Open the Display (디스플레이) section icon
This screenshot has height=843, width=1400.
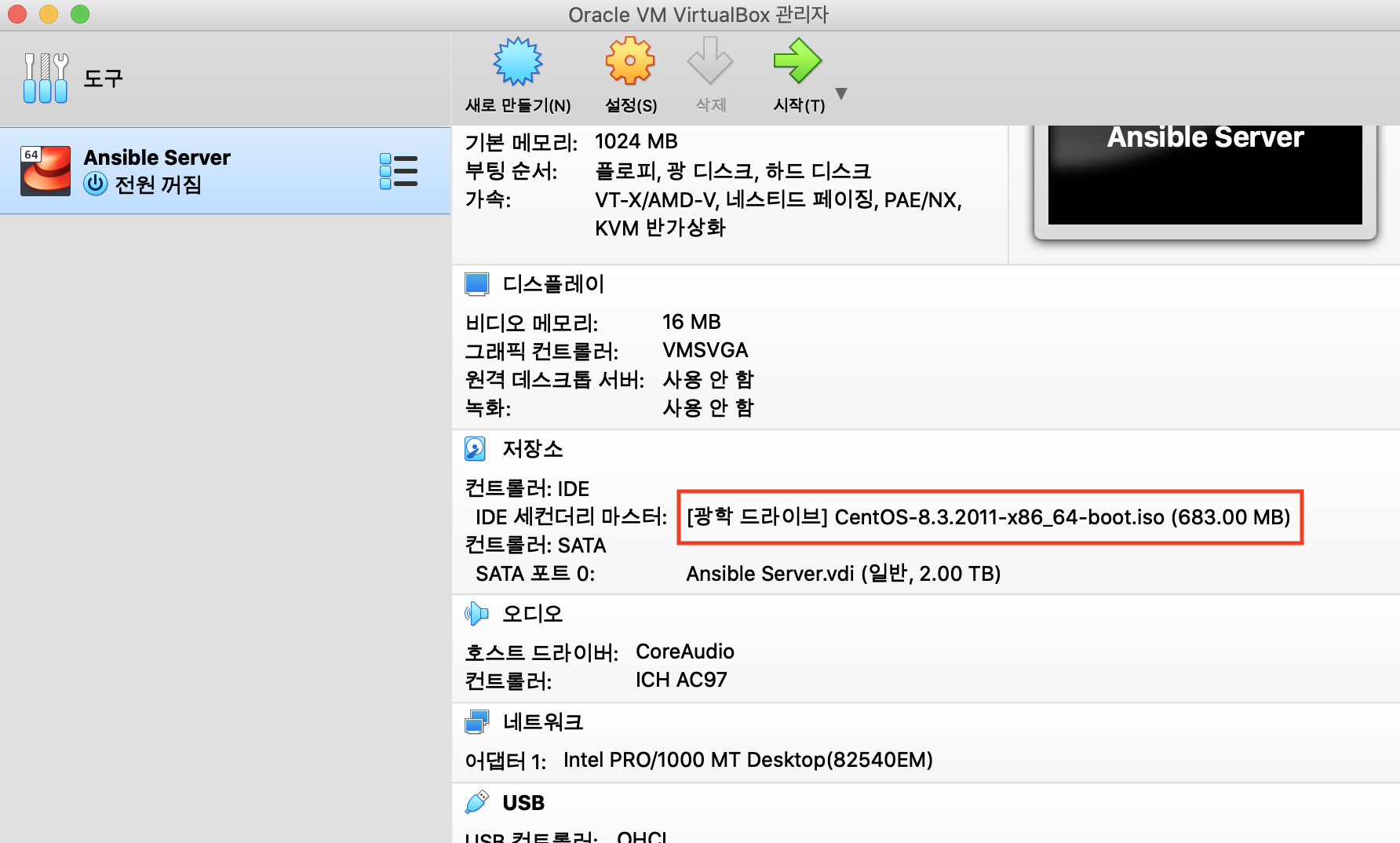tap(476, 284)
